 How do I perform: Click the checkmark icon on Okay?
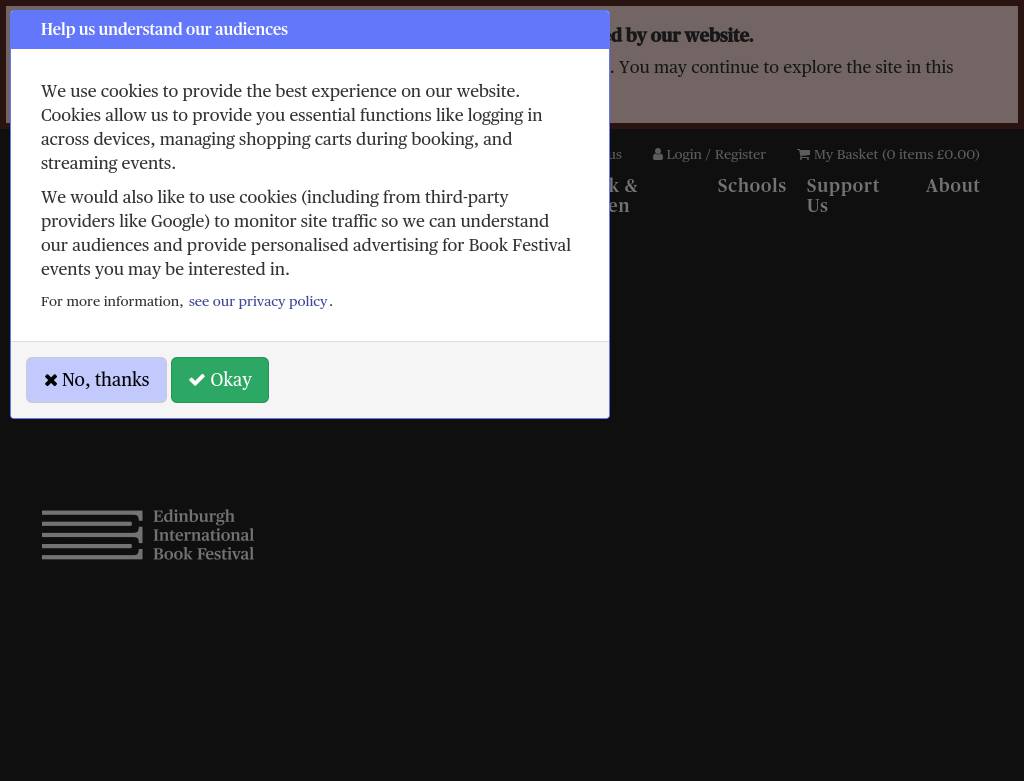pyautogui.click(x=197, y=381)
